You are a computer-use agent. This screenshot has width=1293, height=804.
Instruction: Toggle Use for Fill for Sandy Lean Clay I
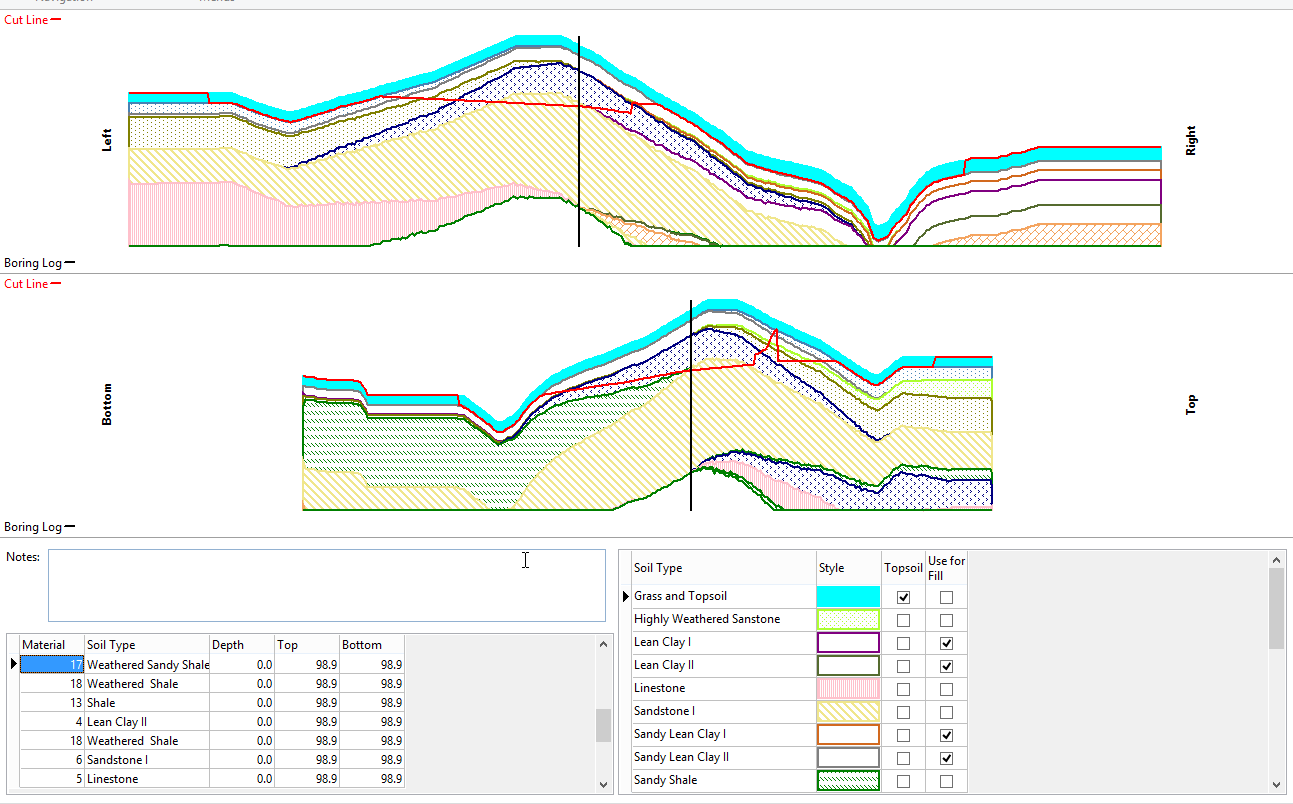click(946, 735)
